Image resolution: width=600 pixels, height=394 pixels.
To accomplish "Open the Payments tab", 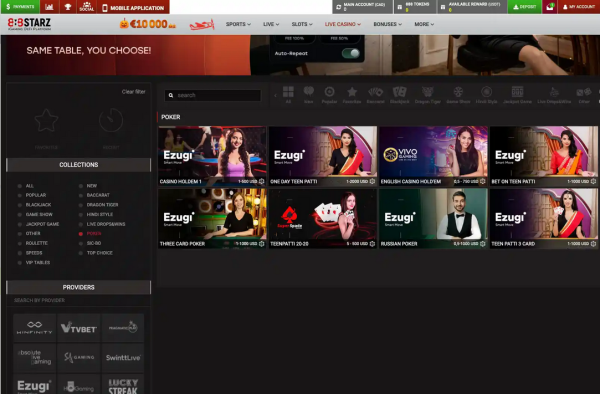I will coord(20,7).
